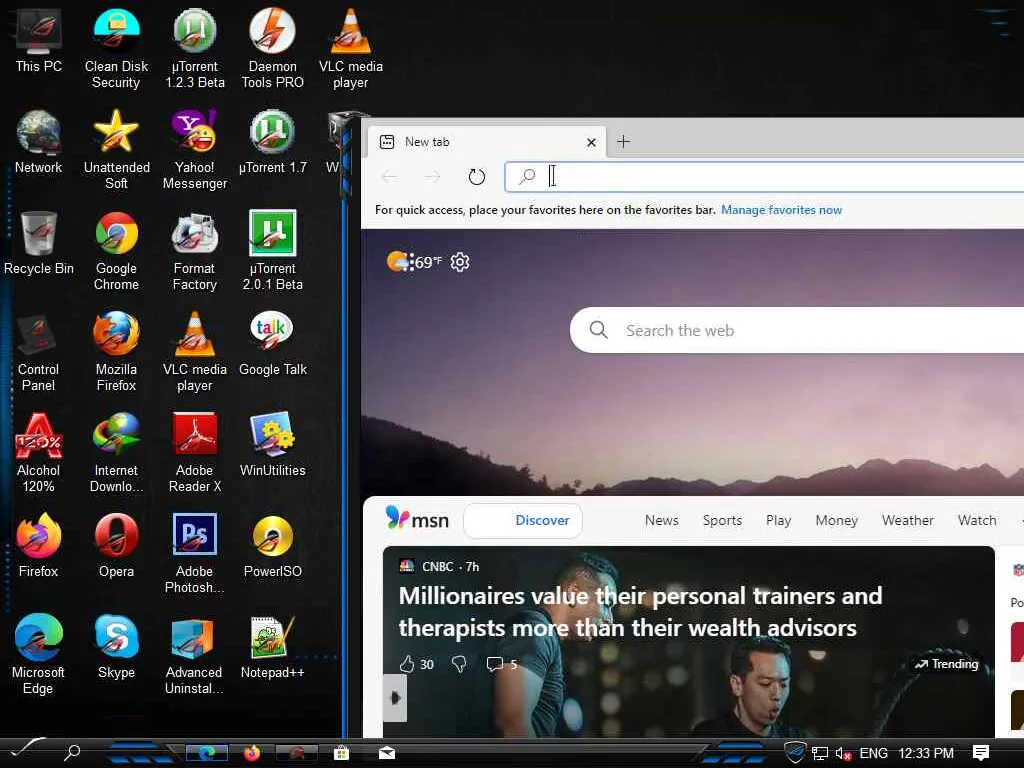Open Skype desktop icon
The height and width of the screenshot is (768, 1024).
click(116, 647)
